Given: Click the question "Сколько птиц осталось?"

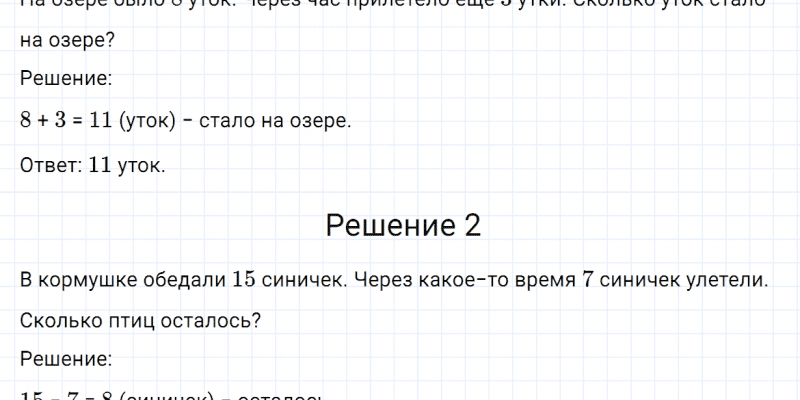Looking at the screenshot, I should 140,320.
